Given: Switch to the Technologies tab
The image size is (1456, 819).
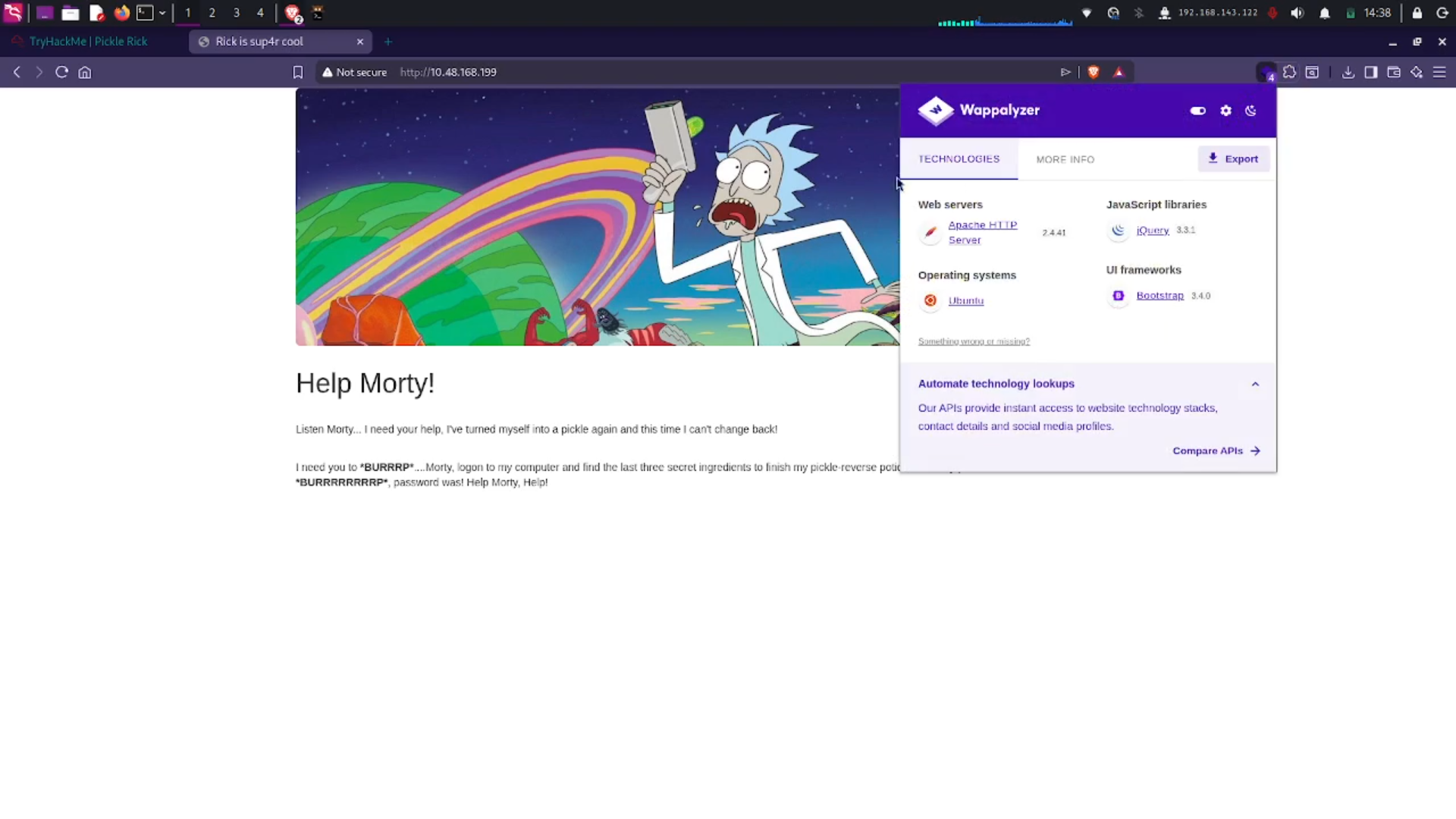Looking at the screenshot, I should click(x=959, y=159).
